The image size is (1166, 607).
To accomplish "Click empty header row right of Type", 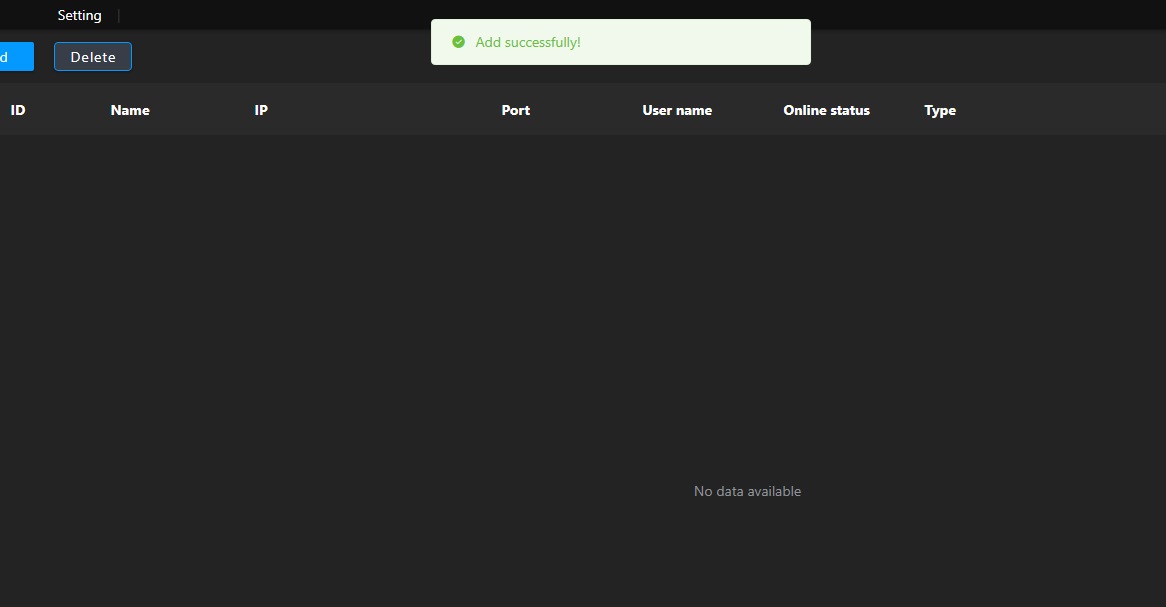I will 1060,110.
